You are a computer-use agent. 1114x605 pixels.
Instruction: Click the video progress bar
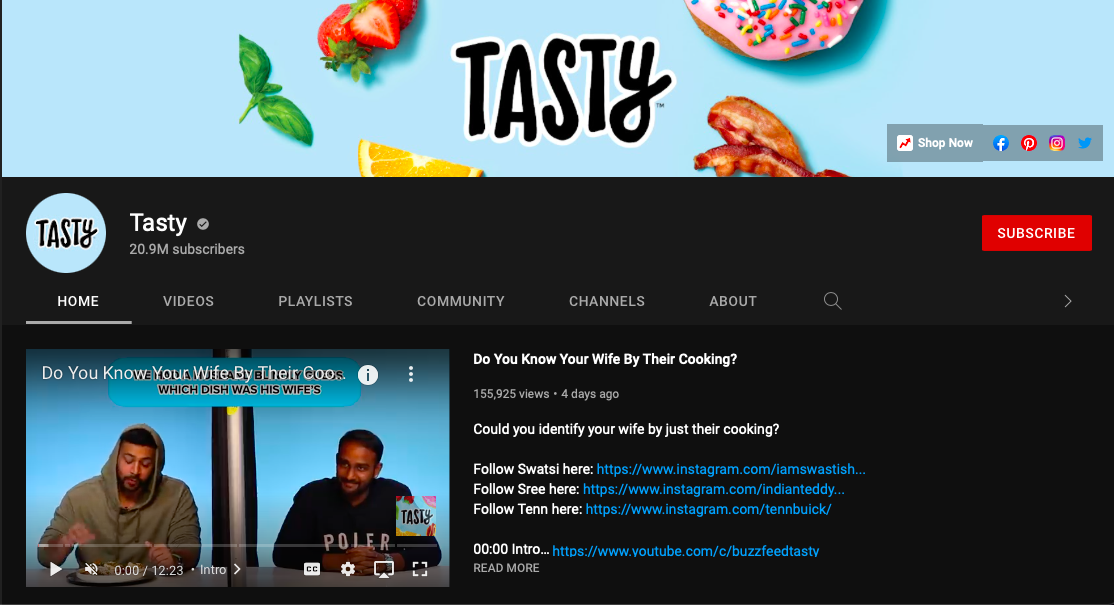click(237, 545)
